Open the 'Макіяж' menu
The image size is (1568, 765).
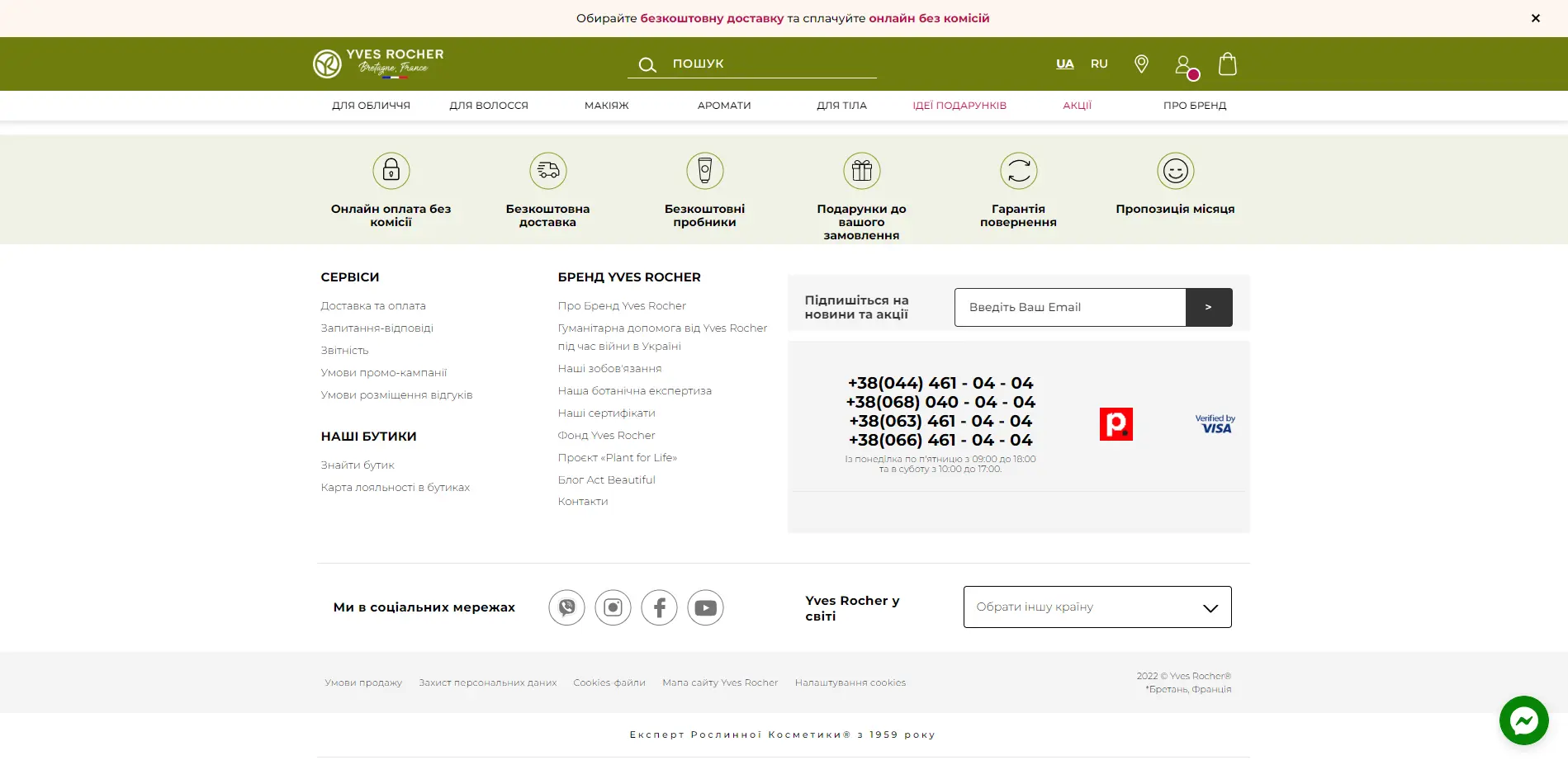pos(607,106)
